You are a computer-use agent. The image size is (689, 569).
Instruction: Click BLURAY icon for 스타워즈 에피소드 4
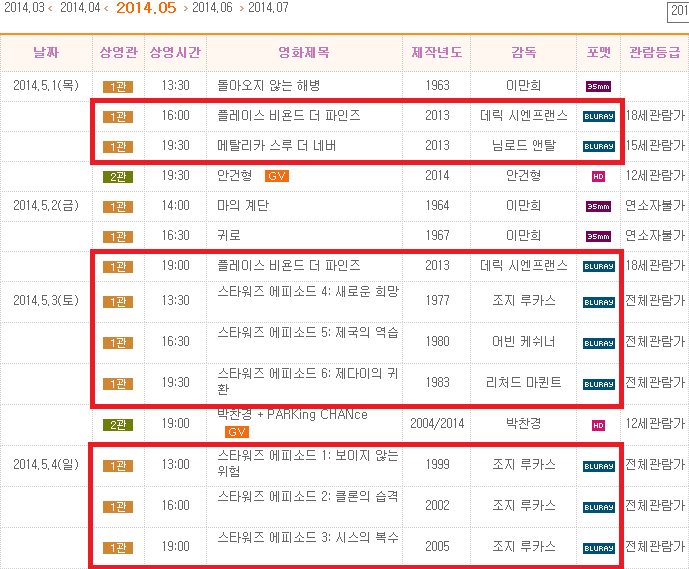click(598, 302)
